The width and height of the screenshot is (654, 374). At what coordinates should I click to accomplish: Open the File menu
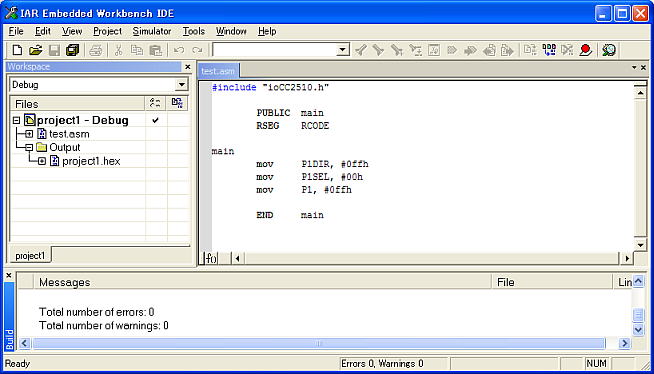point(16,31)
